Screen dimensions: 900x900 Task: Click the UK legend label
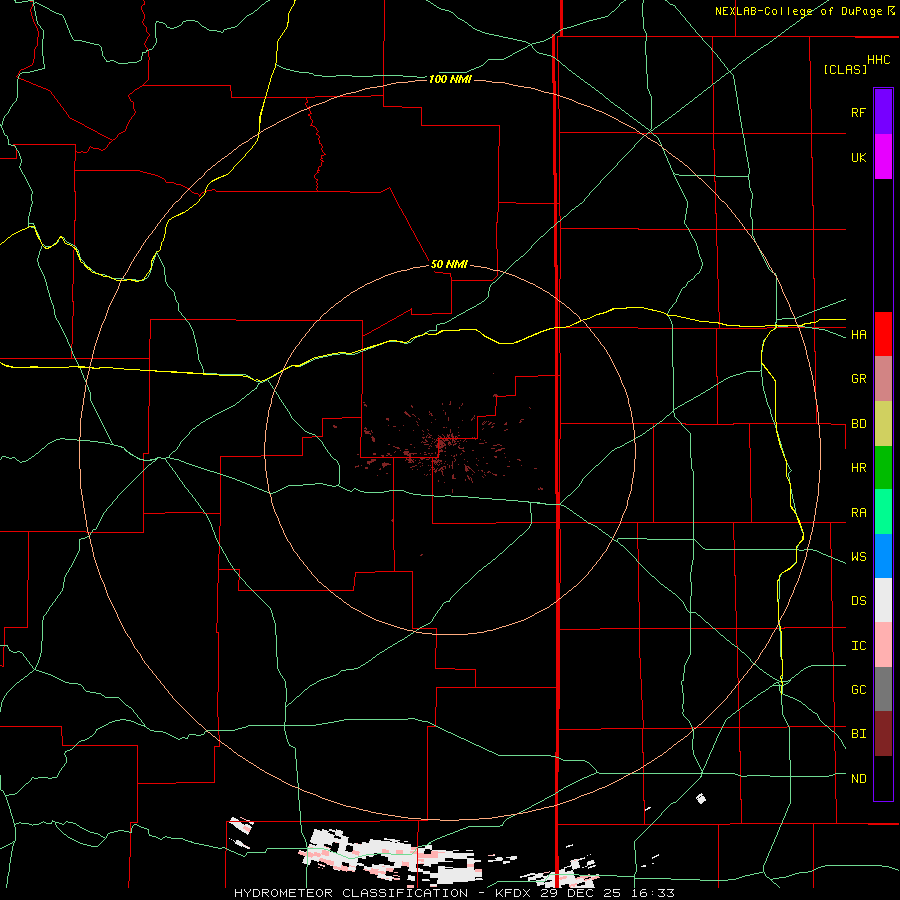pos(858,157)
